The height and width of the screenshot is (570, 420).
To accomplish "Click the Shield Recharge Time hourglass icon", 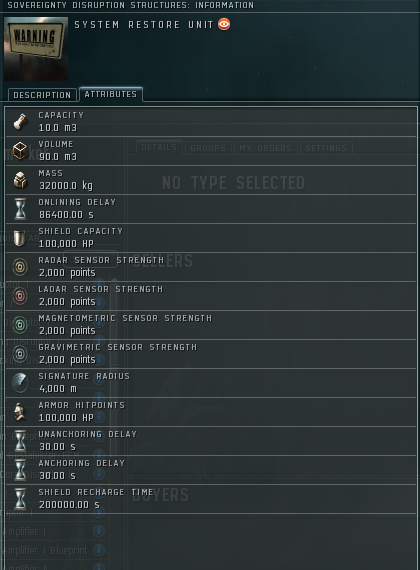I will 20,499.
